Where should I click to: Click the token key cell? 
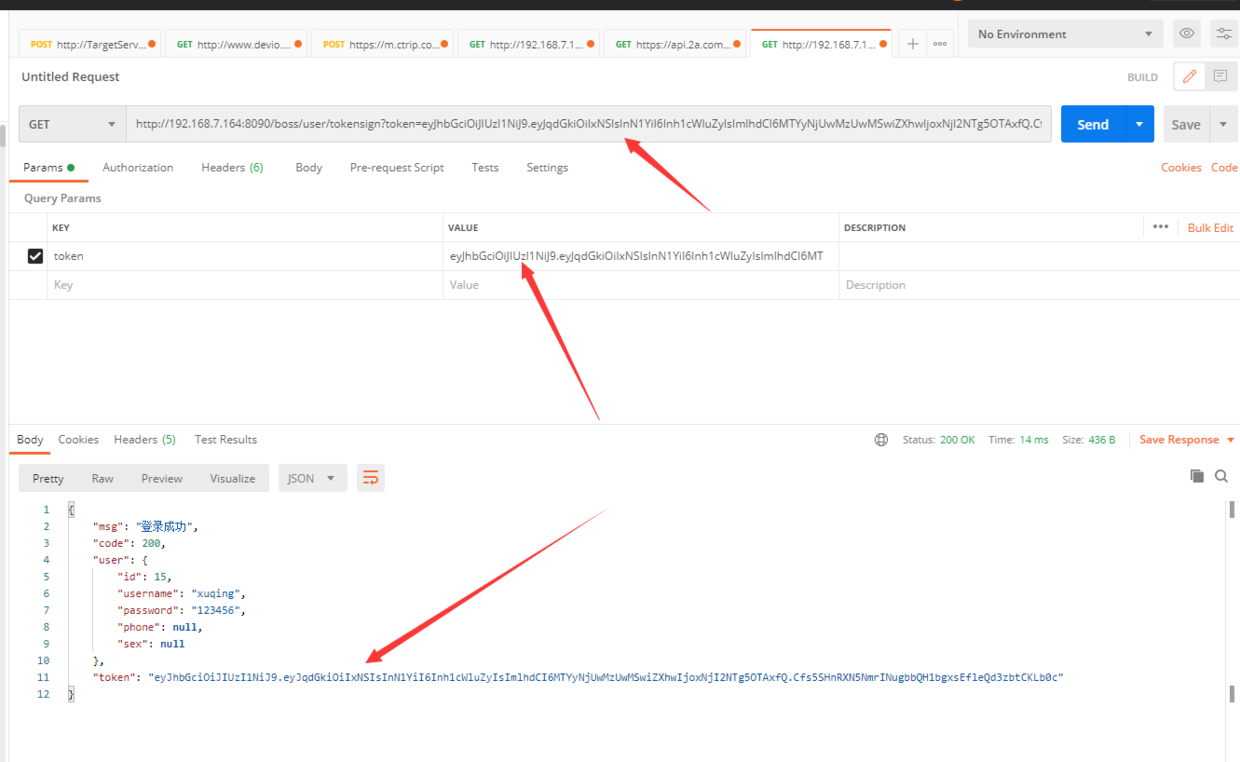(244, 256)
